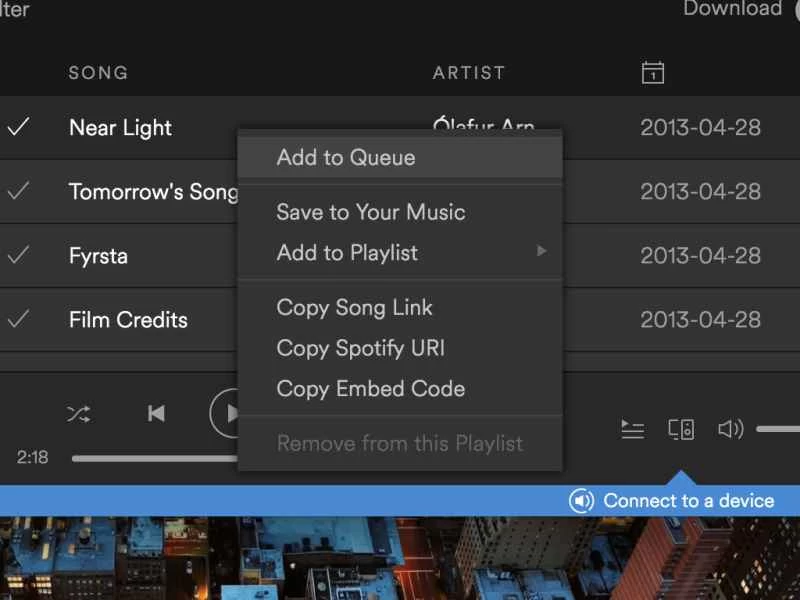Open the available devices menu

click(x=681, y=429)
